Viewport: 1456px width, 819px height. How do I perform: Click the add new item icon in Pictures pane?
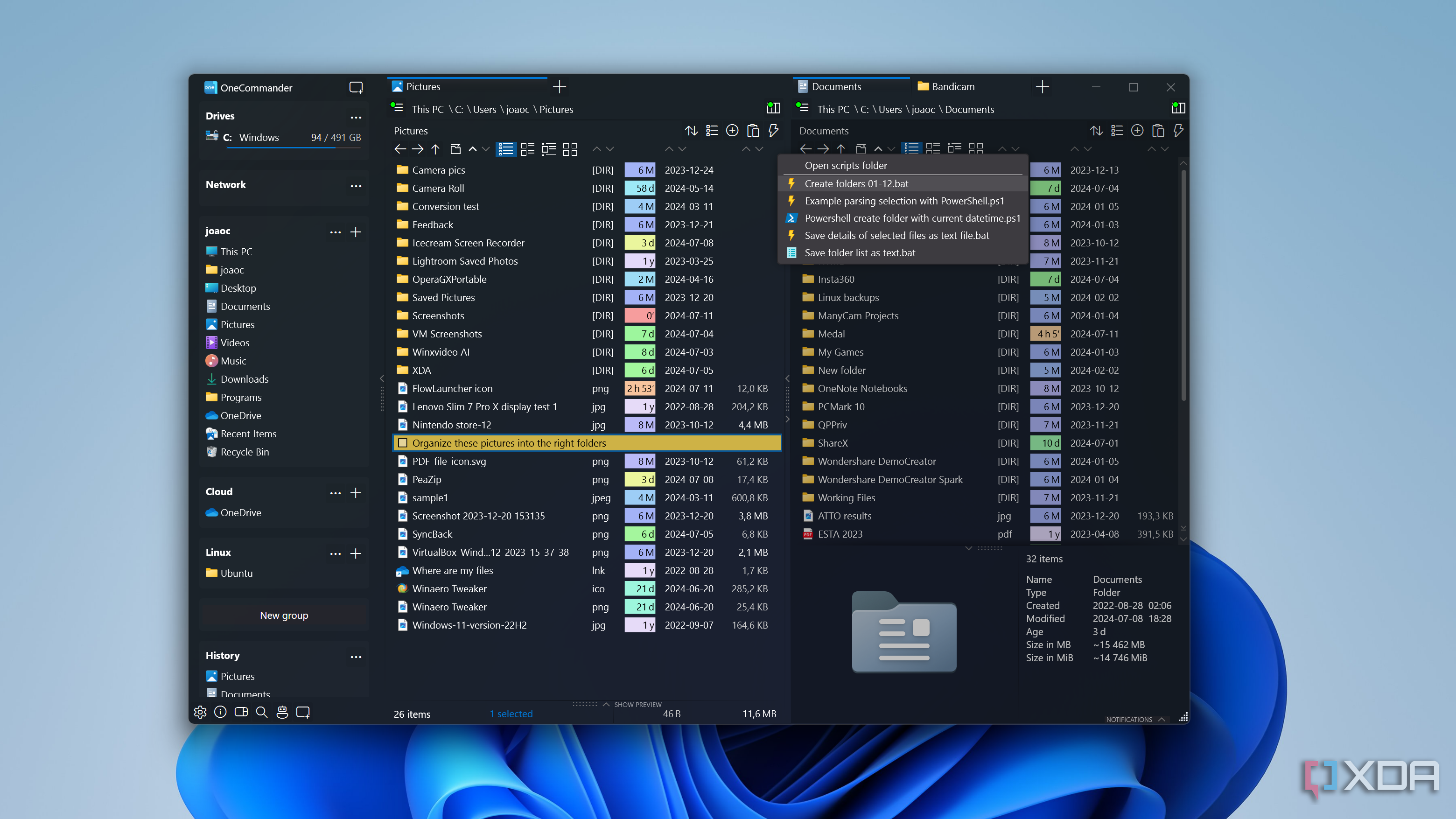pyautogui.click(x=733, y=131)
